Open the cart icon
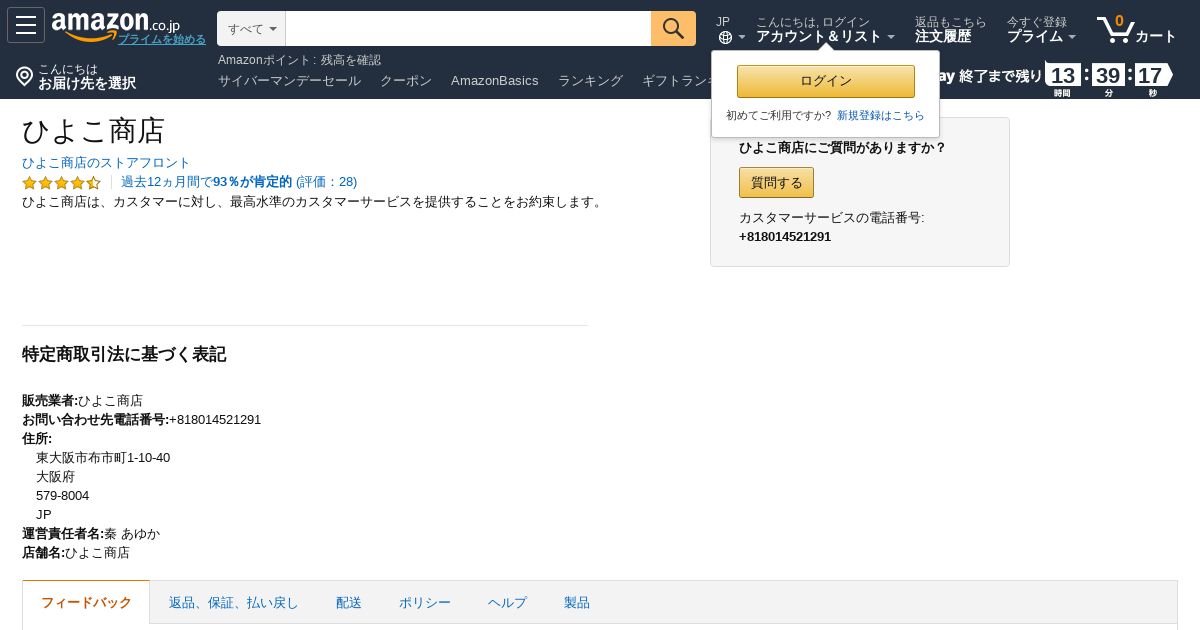 pyautogui.click(x=1115, y=28)
